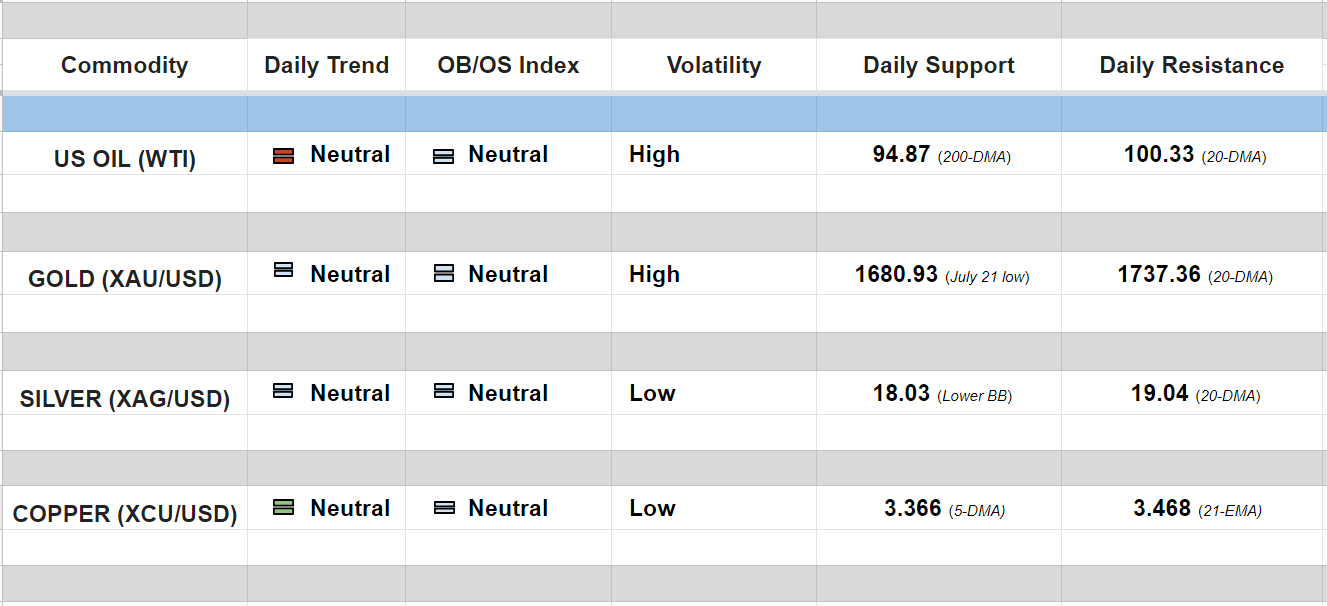Click US Oil's 100.33 daily resistance value
The width and height of the screenshot is (1327, 606).
(1158, 154)
